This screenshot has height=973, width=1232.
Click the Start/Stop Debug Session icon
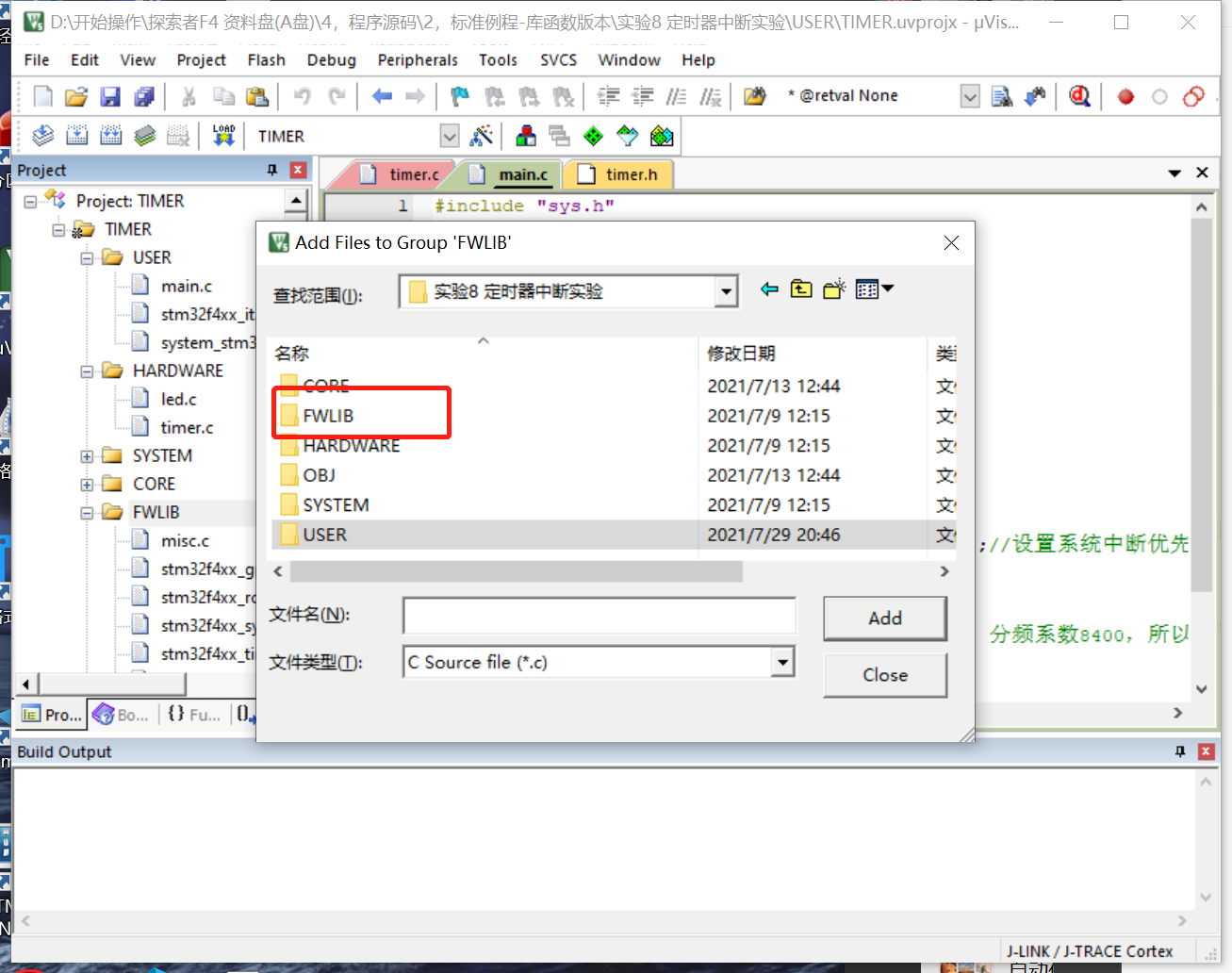(1080, 96)
